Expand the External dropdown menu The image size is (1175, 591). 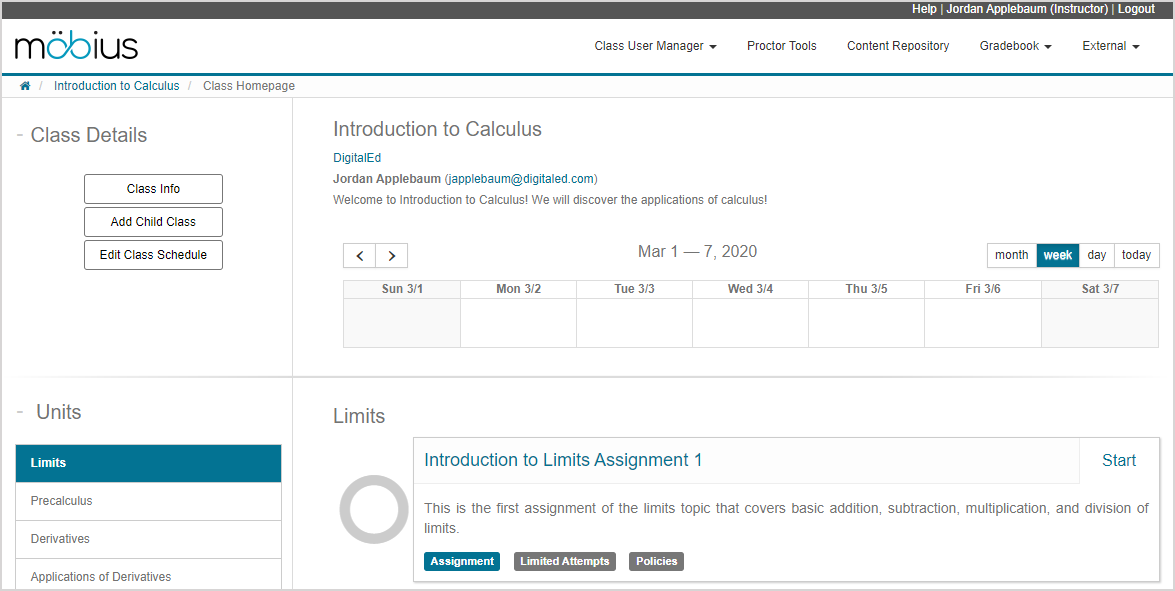tap(1110, 46)
